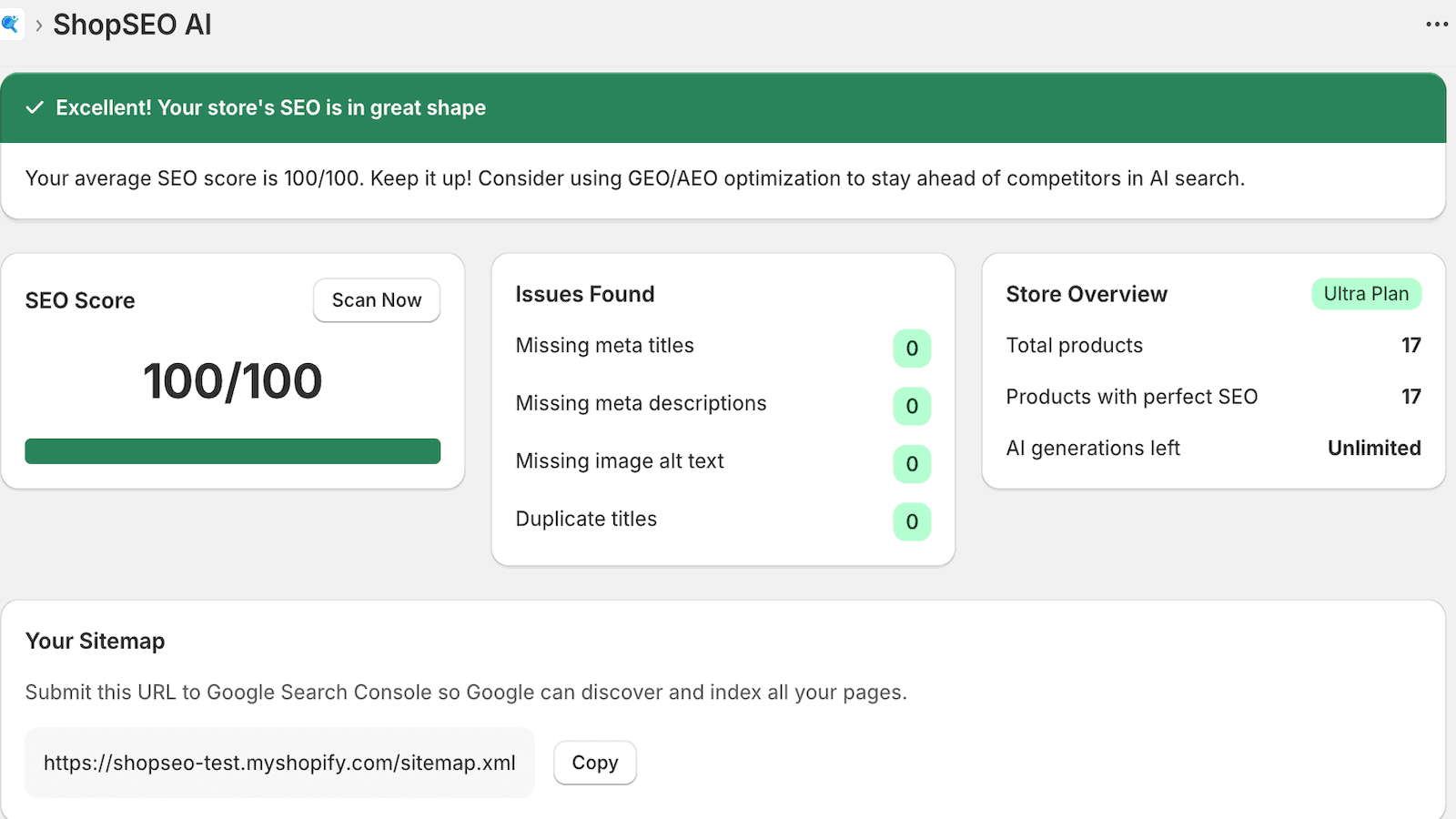This screenshot has width=1456, height=819.
Task: Click the "Store Overview" card heading
Action: pyautogui.click(x=1087, y=294)
